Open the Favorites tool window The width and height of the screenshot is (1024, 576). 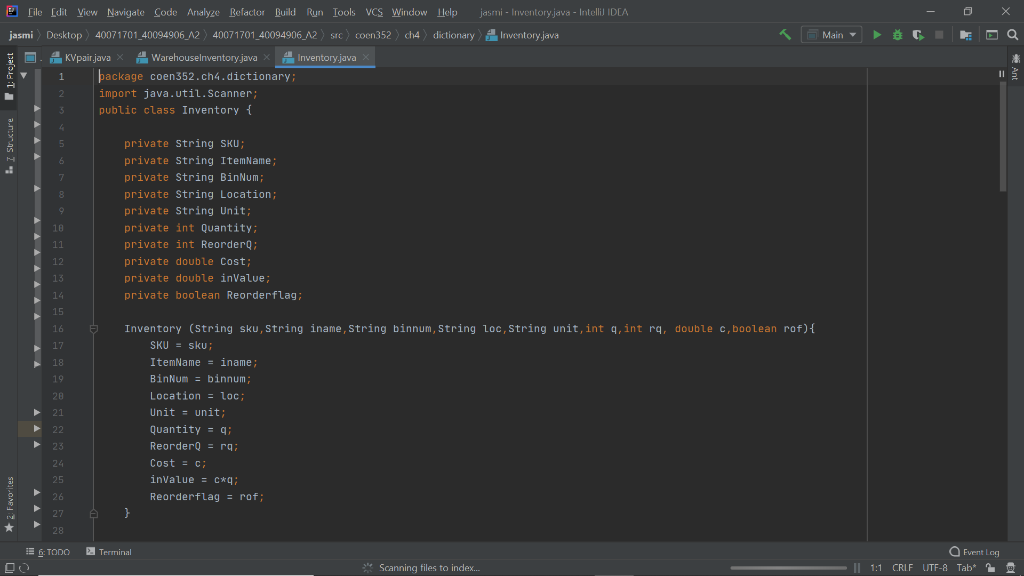pyautogui.click(x=9, y=504)
